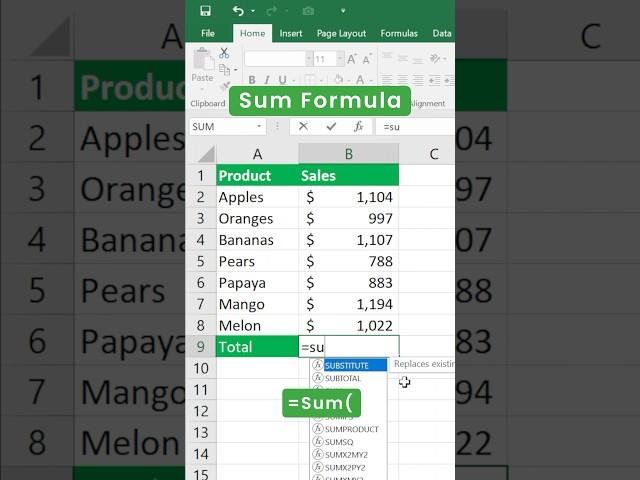
Task: Toggle Bold formatting
Action: [252, 81]
